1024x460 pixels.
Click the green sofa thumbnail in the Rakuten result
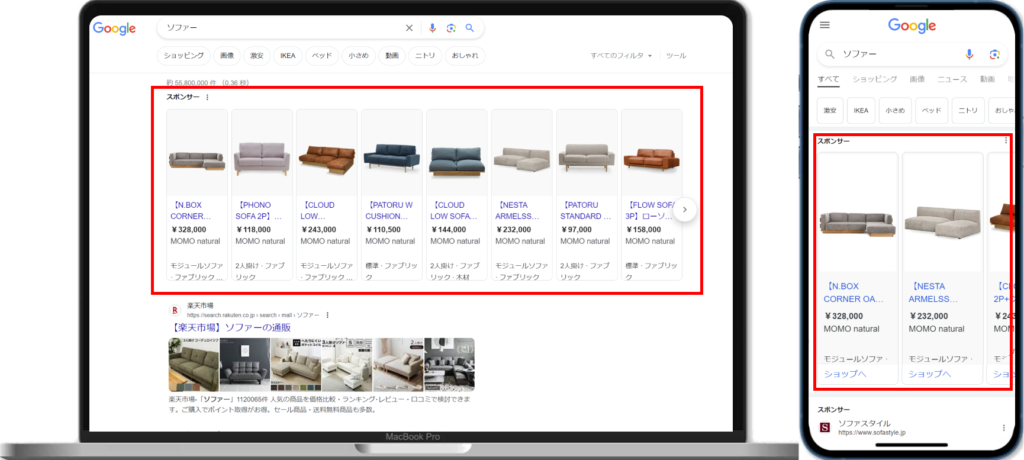click(x=194, y=365)
